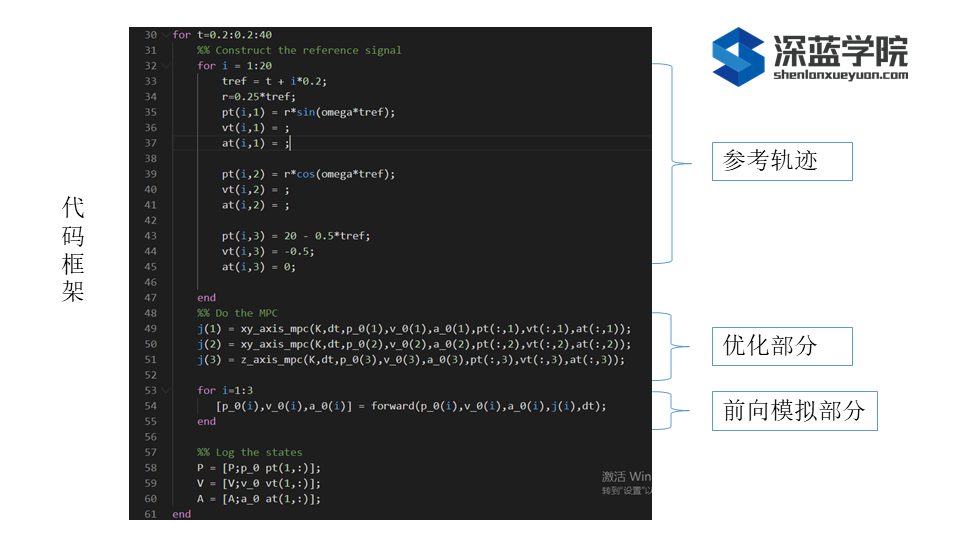The height and width of the screenshot is (540, 960).
Task: Click 'pt(i,1) = r*sin(omega*tref);' line
Action: pyautogui.click(x=309, y=112)
